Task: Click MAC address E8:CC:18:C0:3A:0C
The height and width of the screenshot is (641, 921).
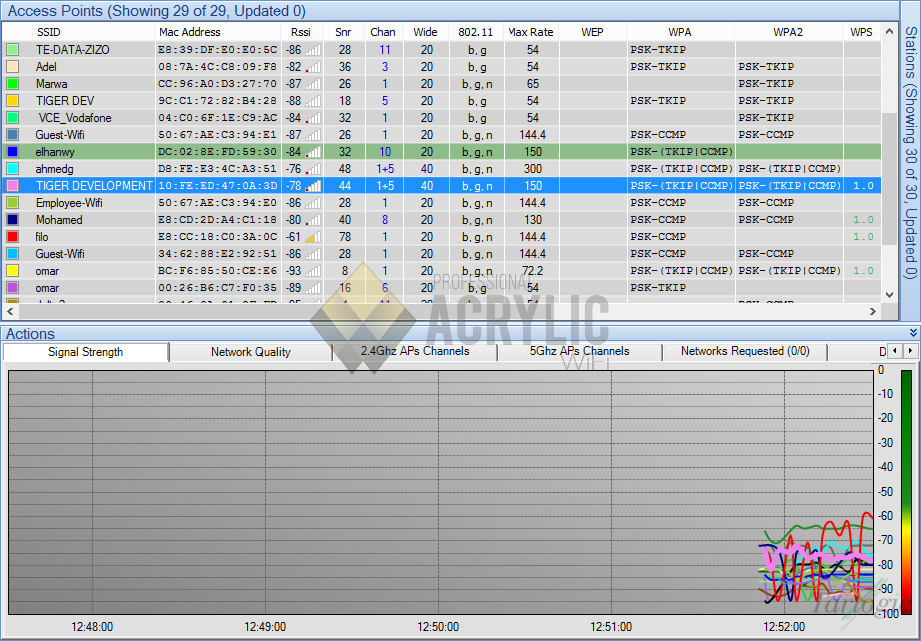Action: [x=217, y=237]
